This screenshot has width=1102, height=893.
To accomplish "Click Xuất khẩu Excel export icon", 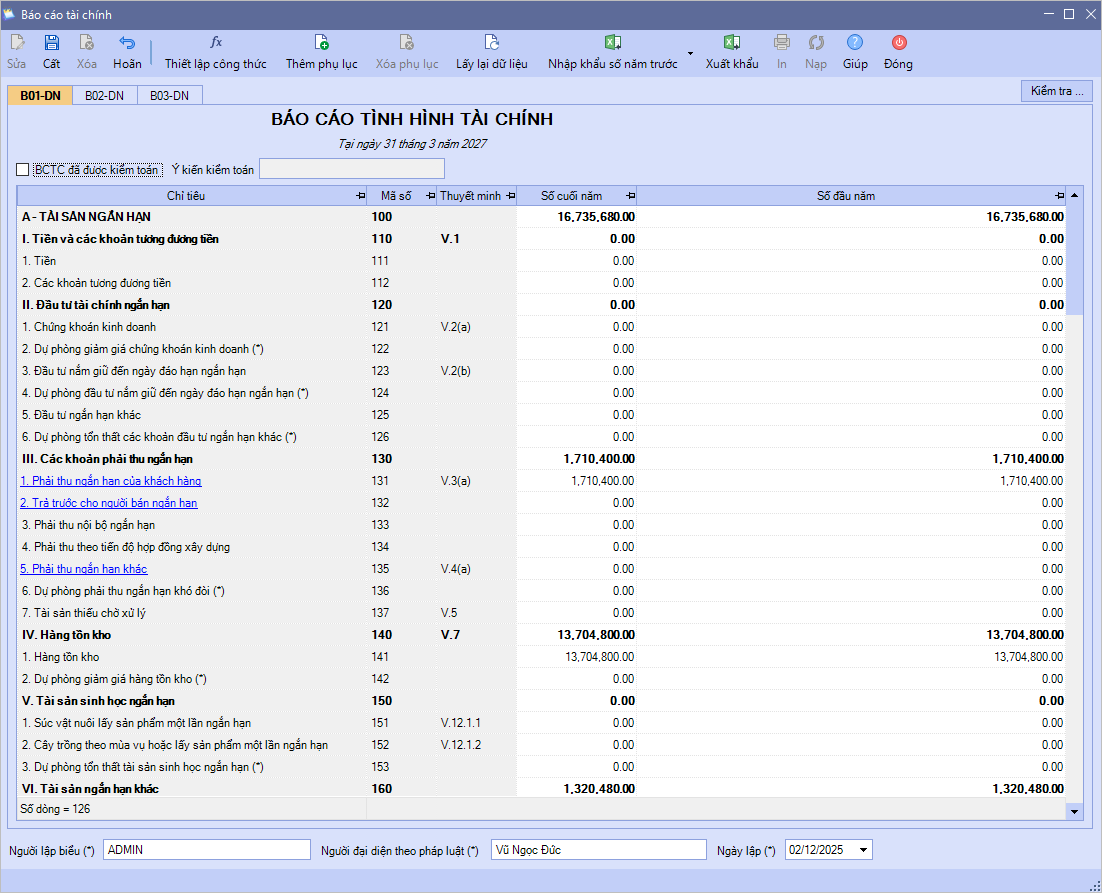I will click(732, 43).
